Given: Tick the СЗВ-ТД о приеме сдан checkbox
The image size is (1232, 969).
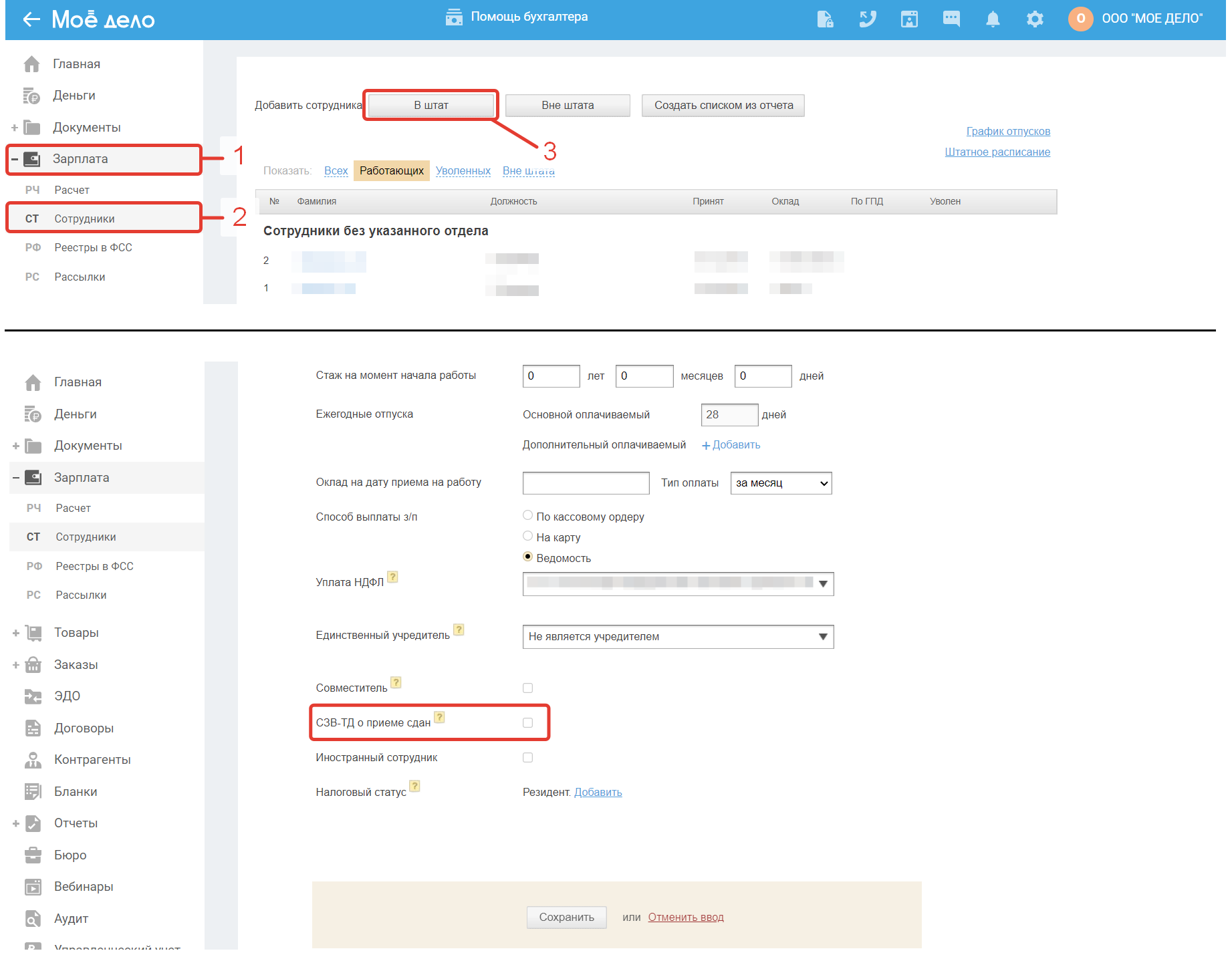Looking at the screenshot, I should pos(528,723).
